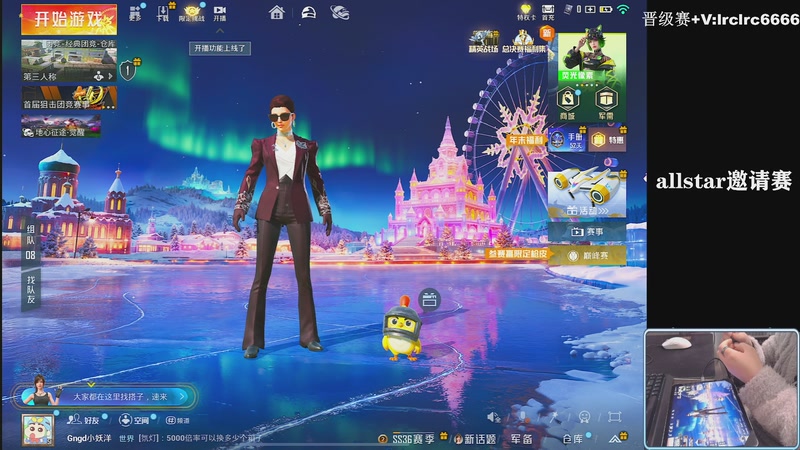This screenshot has width=800, height=450.
Task: Open the 特权卡 privilege card icon
Action: point(526,12)
